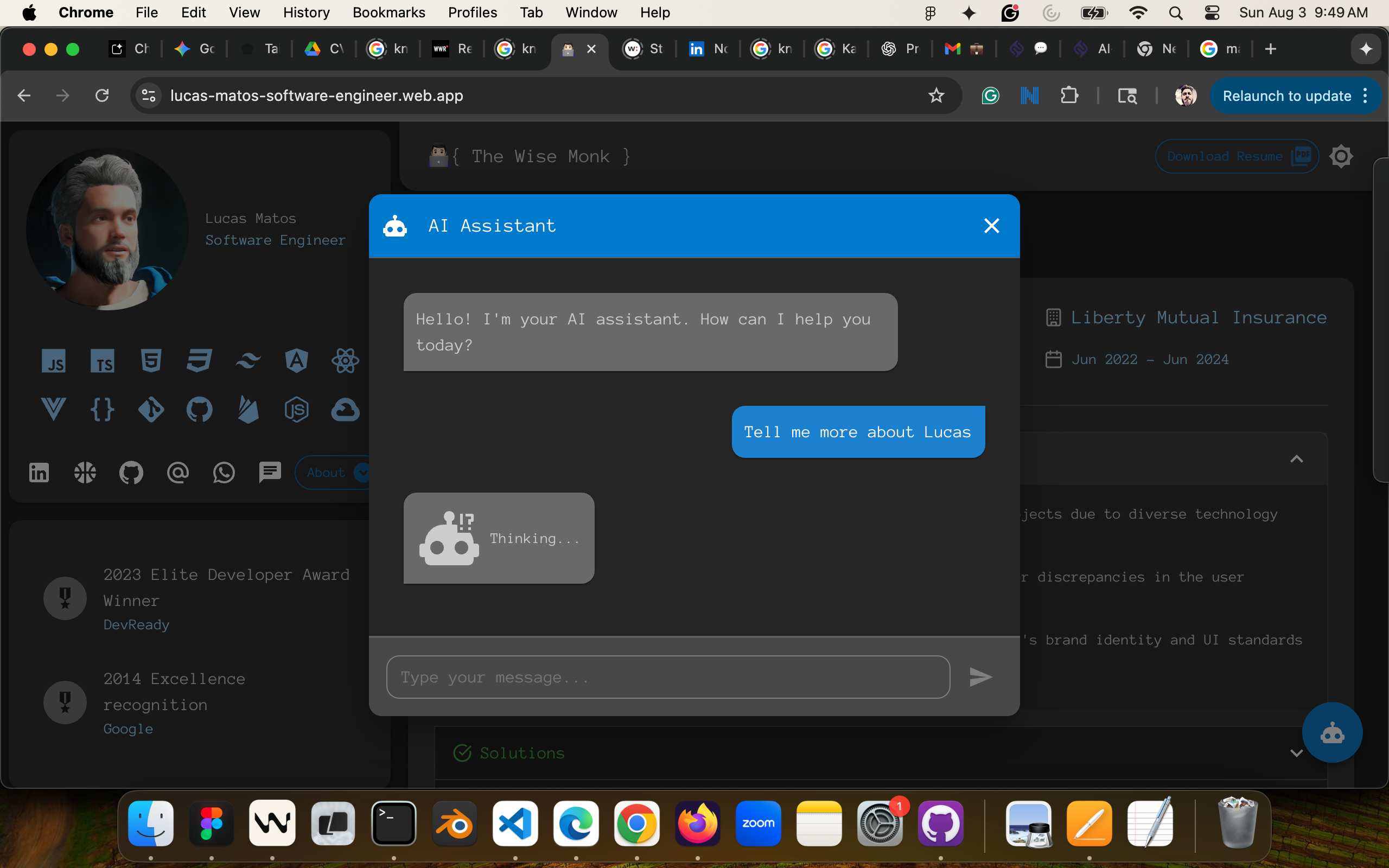The width and height of the screenshot is (1389, 868).
Task: Open the floating chatbot button
Action: tap(1331, 732)
